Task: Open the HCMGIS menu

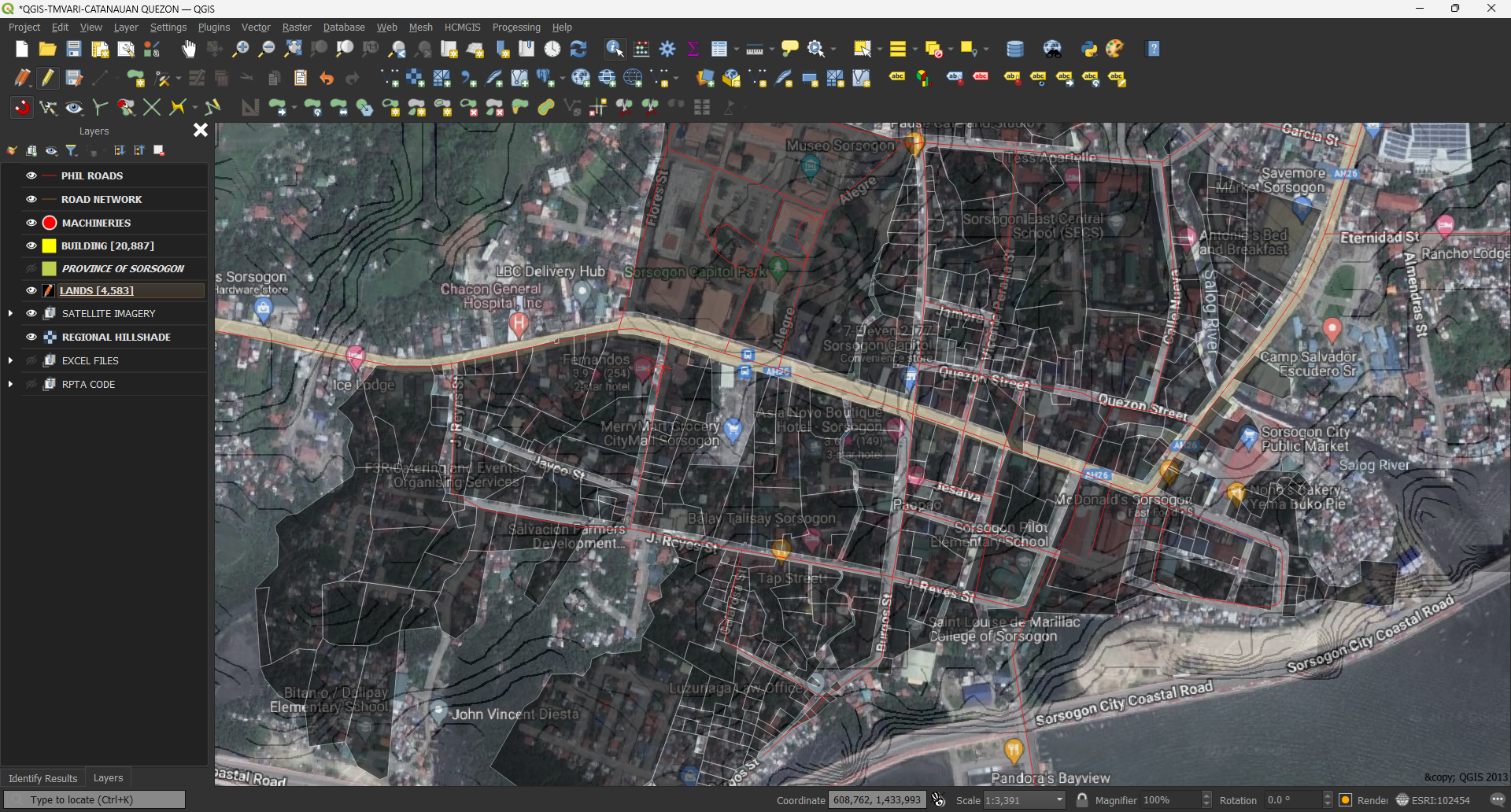Action: click(x=462, y=27)
